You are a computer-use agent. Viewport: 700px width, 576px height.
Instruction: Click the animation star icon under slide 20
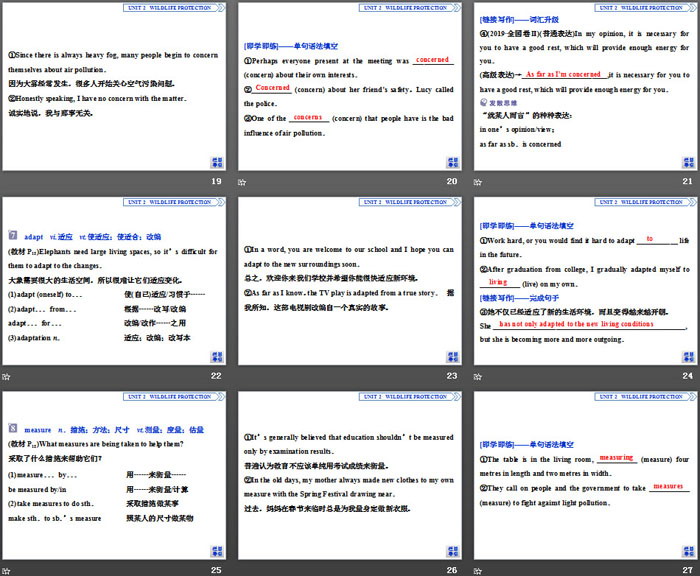[x=242, y=182]
